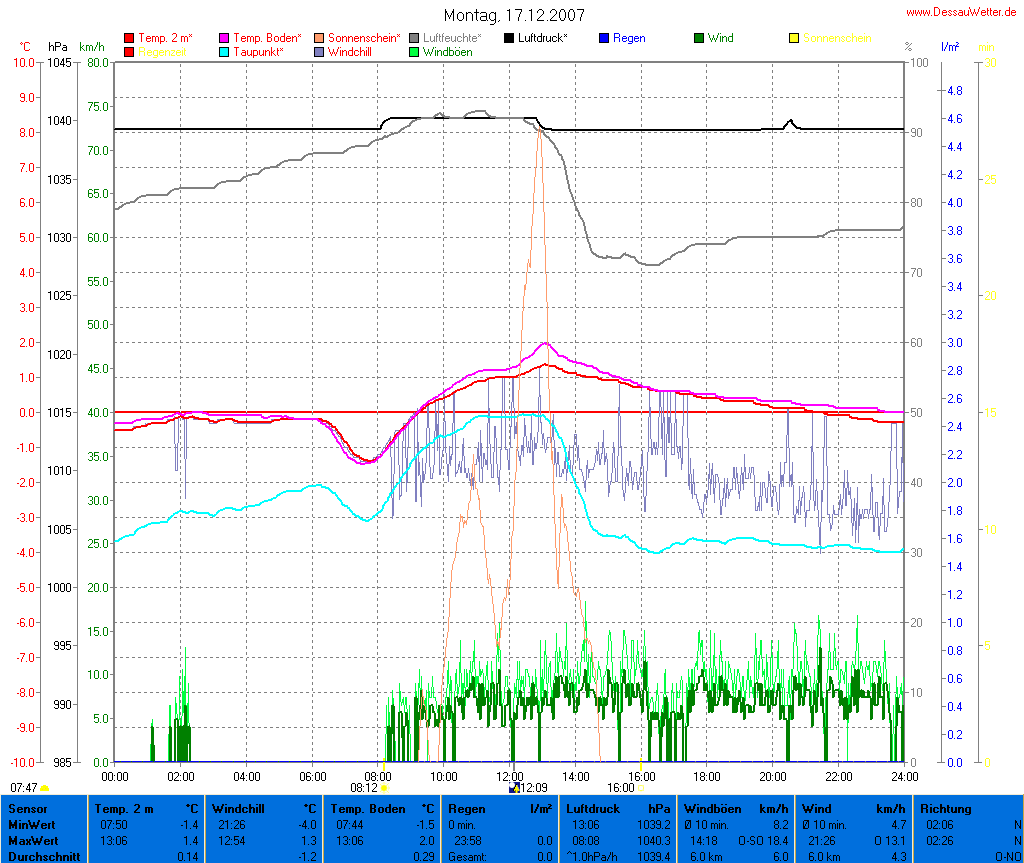Click the black Luftdruck legend square
Image resolution: width=1024 pixels, height=863 pixels.
509,38
